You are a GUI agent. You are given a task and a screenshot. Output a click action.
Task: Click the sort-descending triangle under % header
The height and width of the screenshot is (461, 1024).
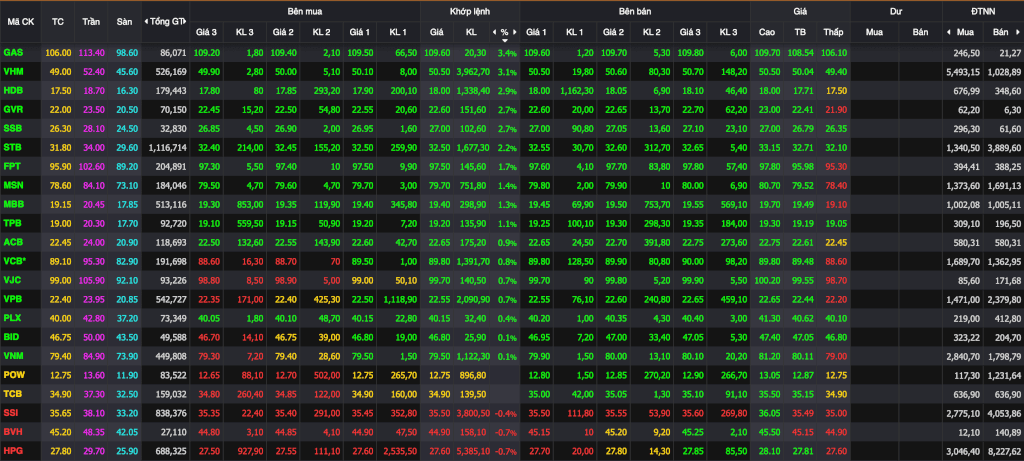coord(504,39)
